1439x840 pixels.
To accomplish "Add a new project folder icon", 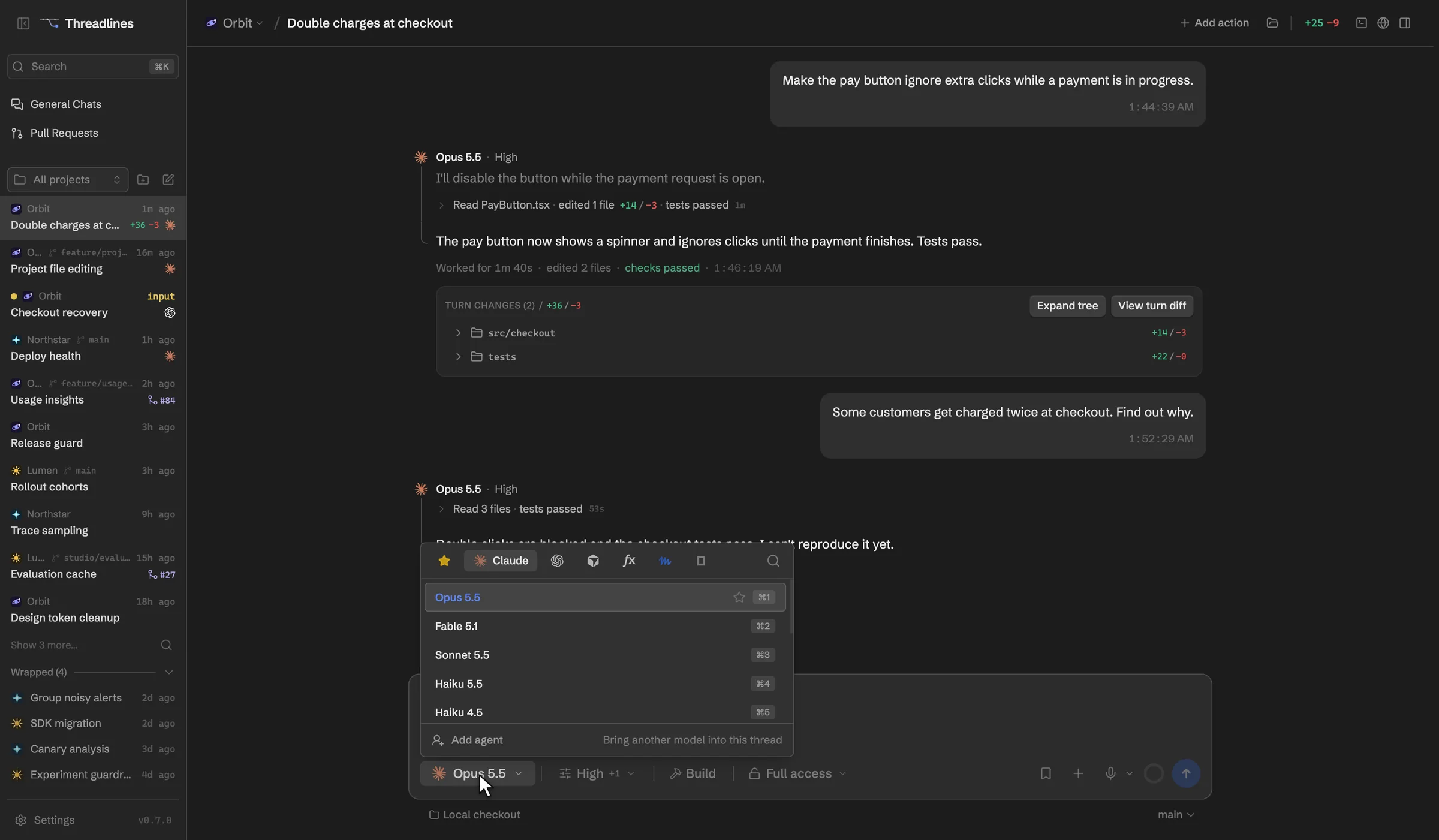I will pos(143,180).
